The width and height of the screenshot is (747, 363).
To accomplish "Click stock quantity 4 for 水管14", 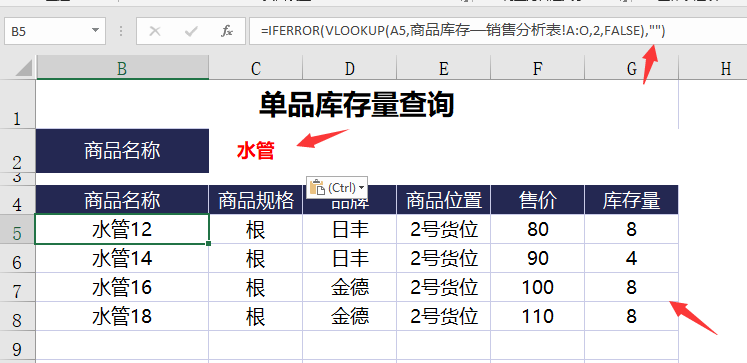I will pyautogui.click(x=631, y=258).
